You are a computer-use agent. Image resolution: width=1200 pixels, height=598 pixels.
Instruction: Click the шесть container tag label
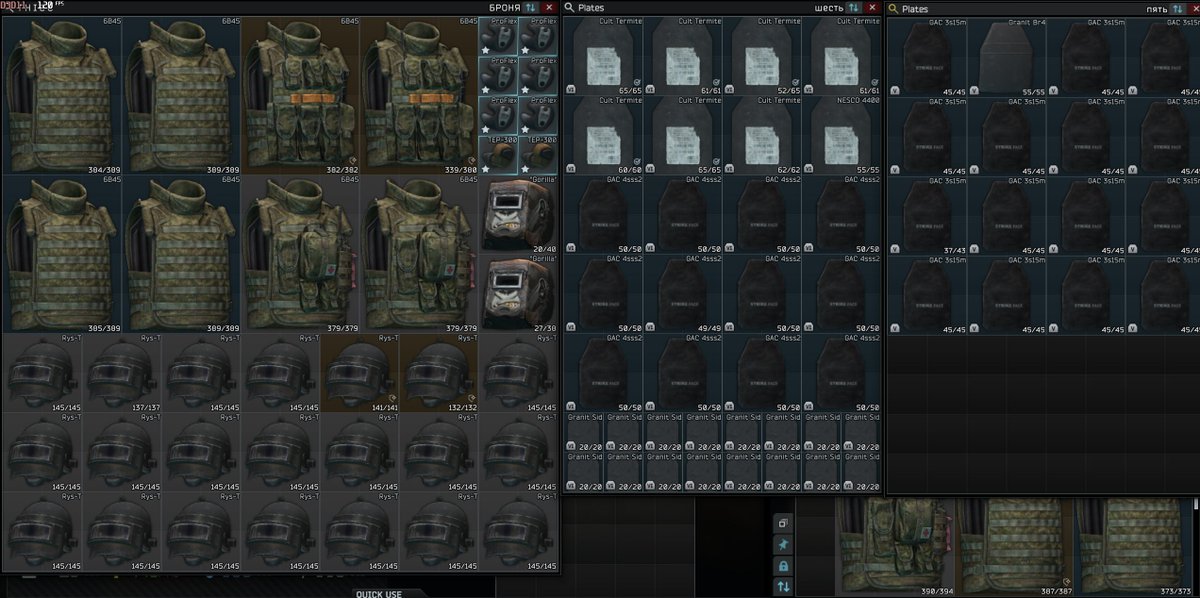click(829, 7)
